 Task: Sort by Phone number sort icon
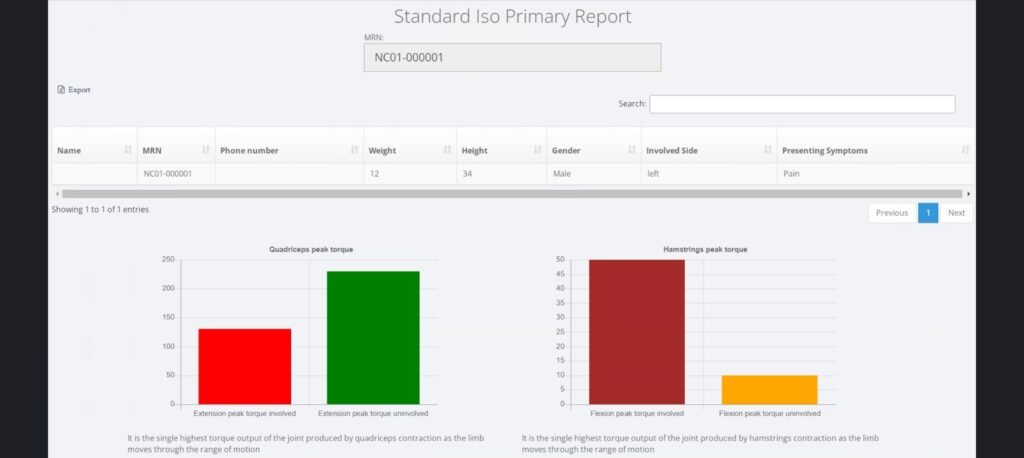click(x=354, y=150)
